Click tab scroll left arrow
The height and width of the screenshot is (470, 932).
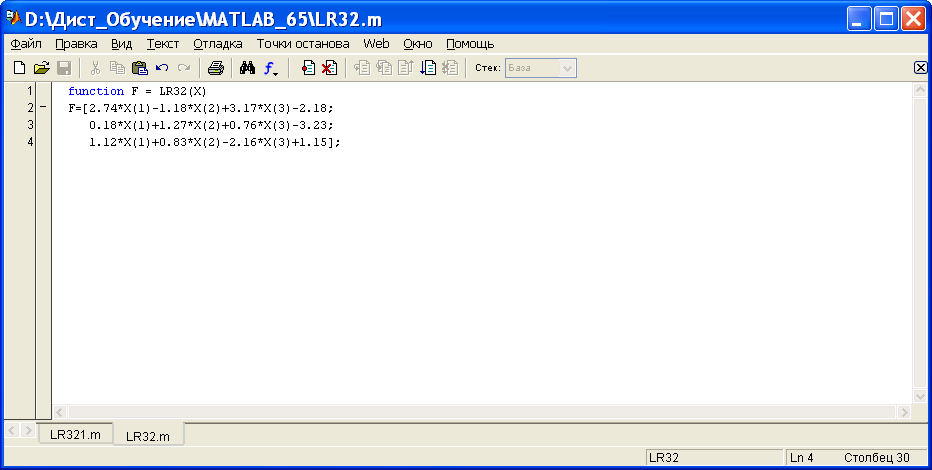12,430
